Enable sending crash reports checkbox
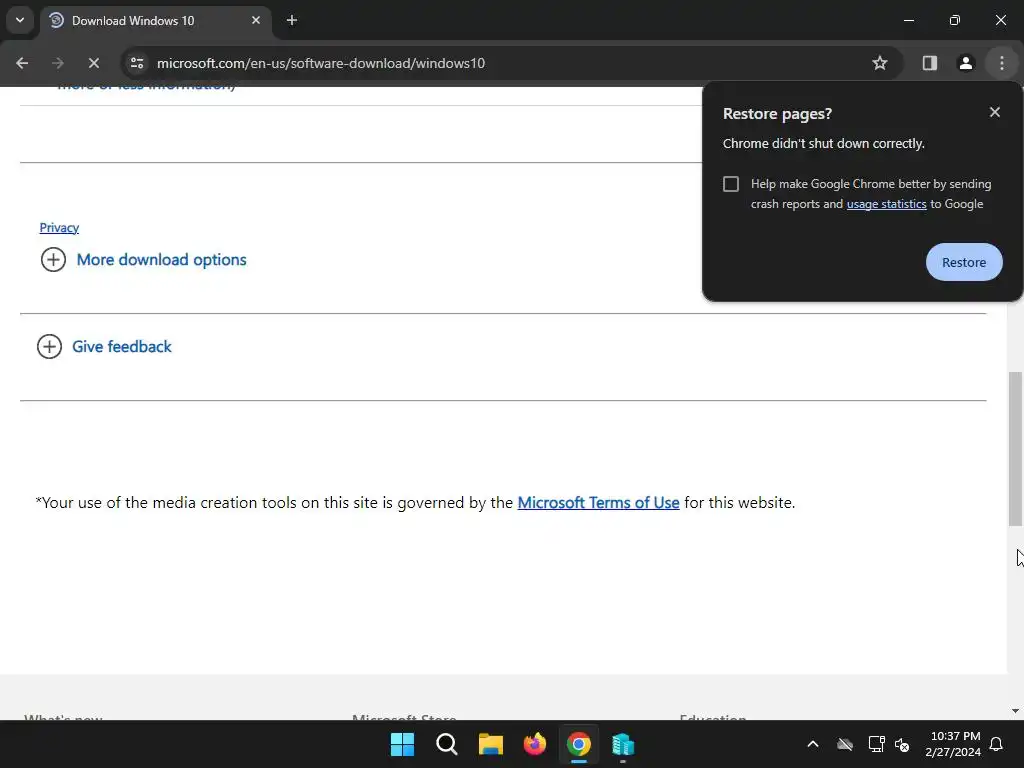 731,184
